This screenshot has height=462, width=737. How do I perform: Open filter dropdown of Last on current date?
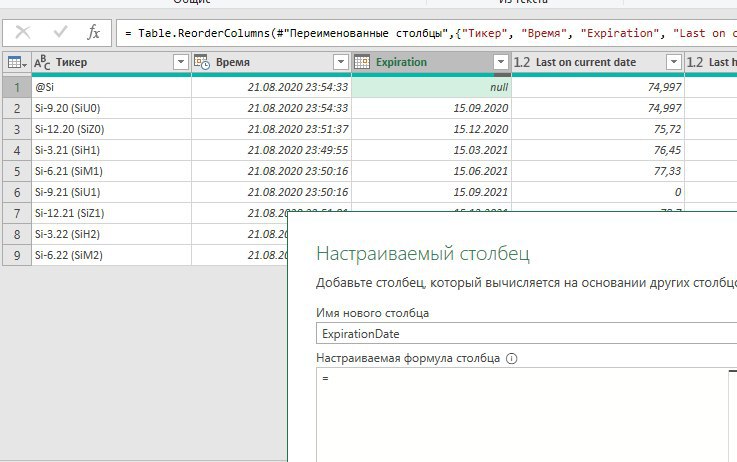pyautogui.click(x=674, y=62)
